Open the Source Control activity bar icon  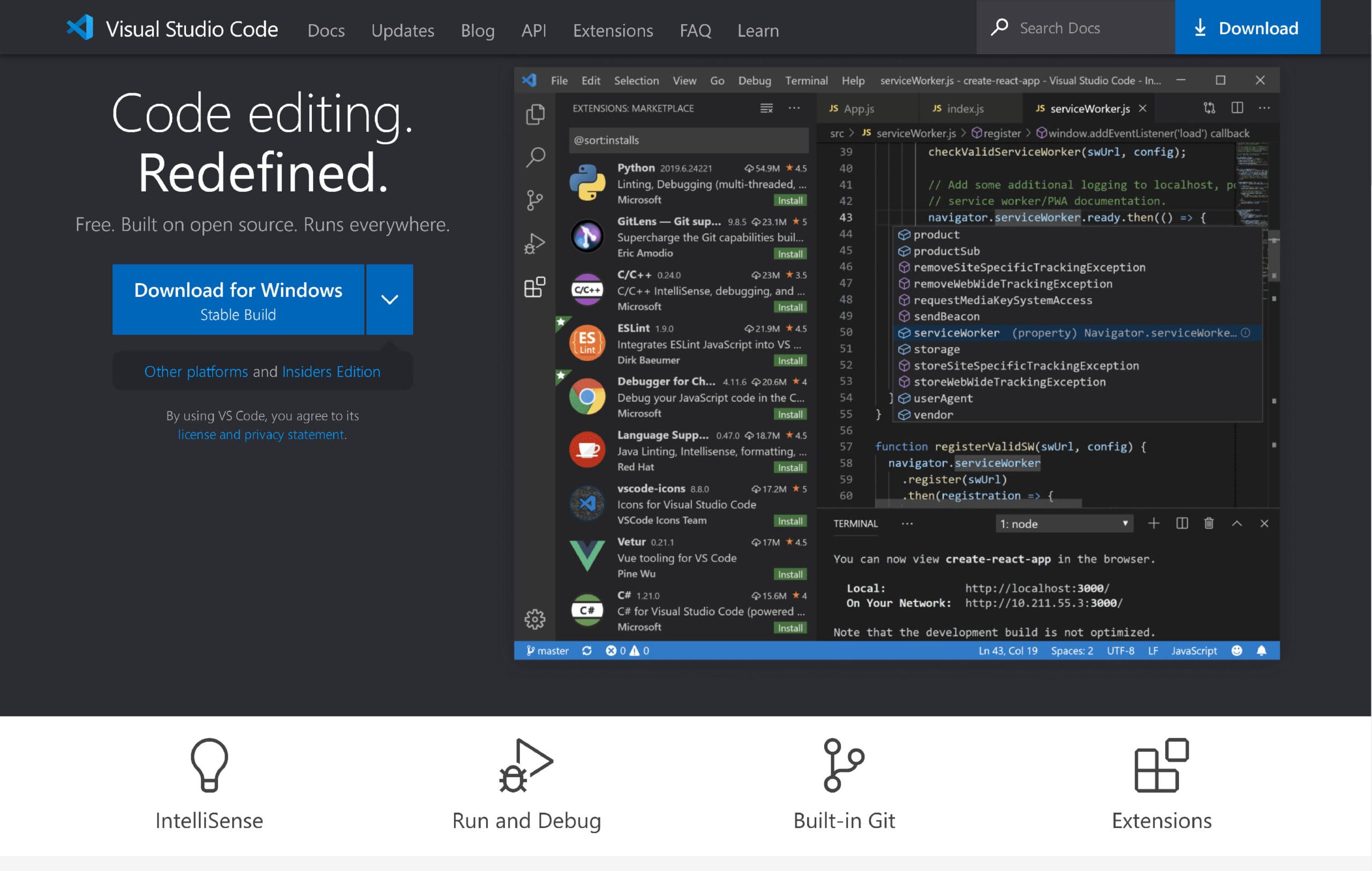point(534,200)
